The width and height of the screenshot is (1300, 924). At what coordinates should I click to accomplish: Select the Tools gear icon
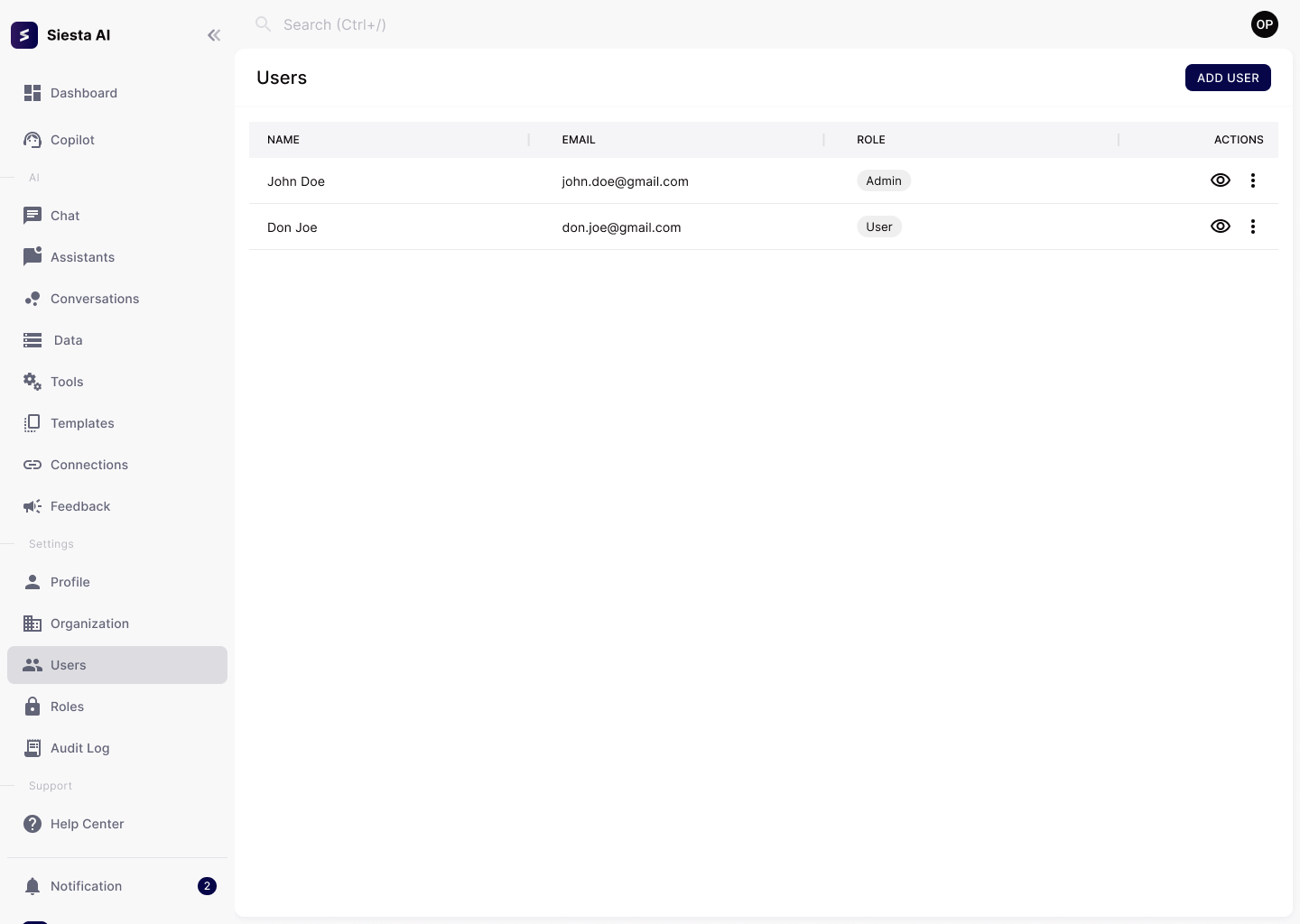point(32,382)
